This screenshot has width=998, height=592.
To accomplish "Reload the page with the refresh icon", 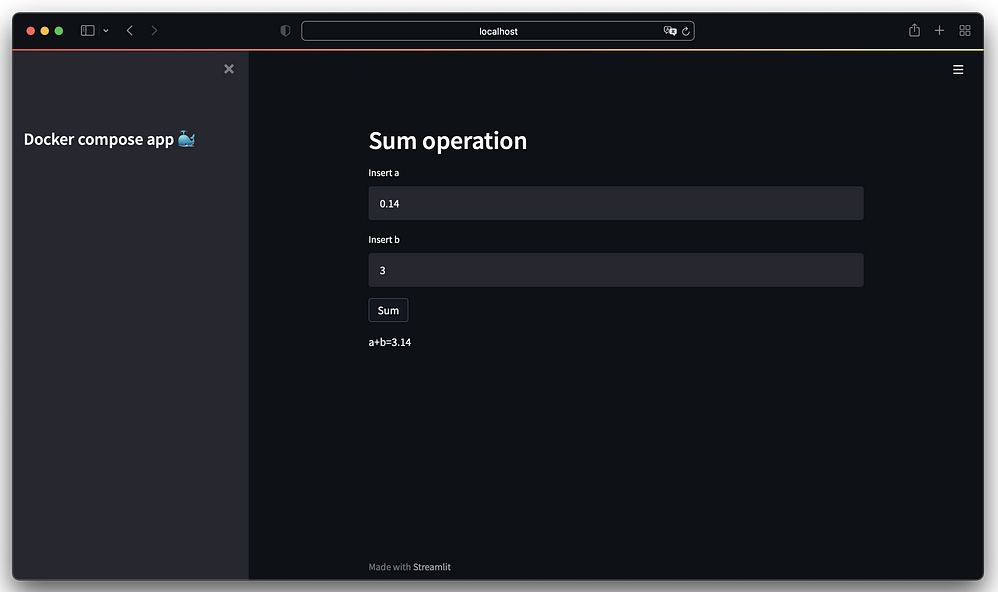I will 685,31.
